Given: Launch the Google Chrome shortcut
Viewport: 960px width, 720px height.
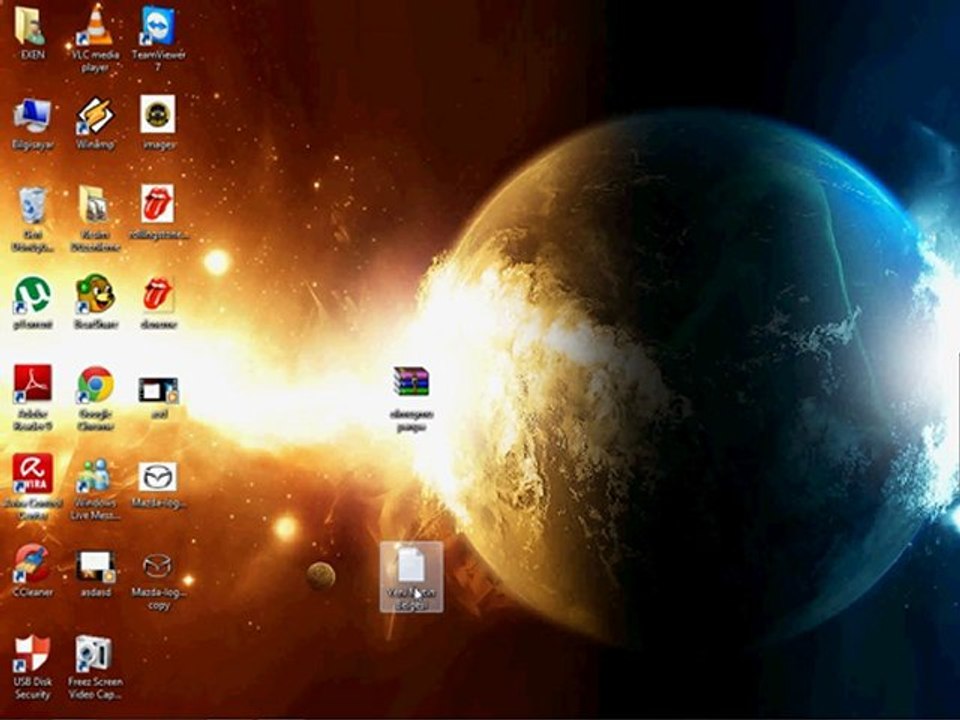Looking at the screenshot, I should (x=96, y=384).
